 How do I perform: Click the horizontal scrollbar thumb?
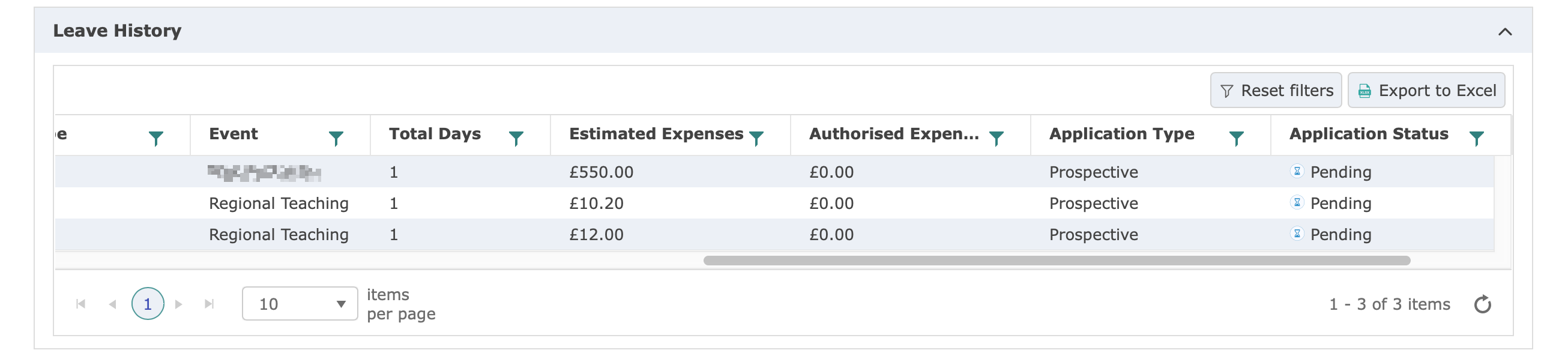coord(1056,261)
